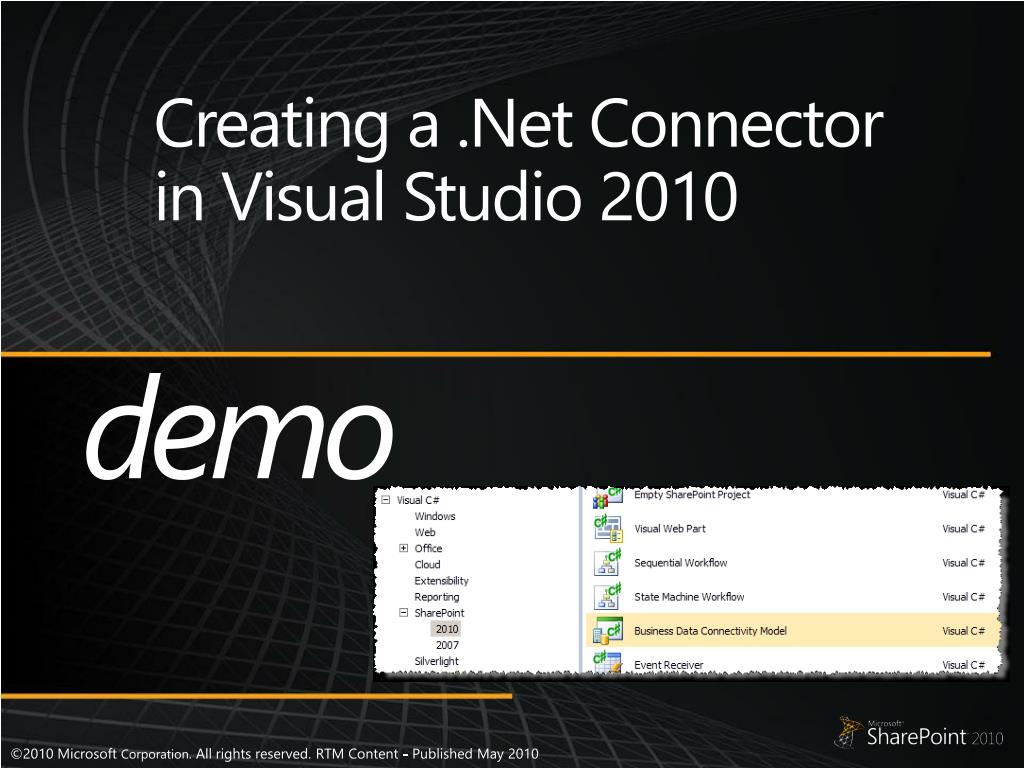This screenshot has height=768, width=1024.
Task: Select the "Visual Web Part" template name
Action: [670, 529]
